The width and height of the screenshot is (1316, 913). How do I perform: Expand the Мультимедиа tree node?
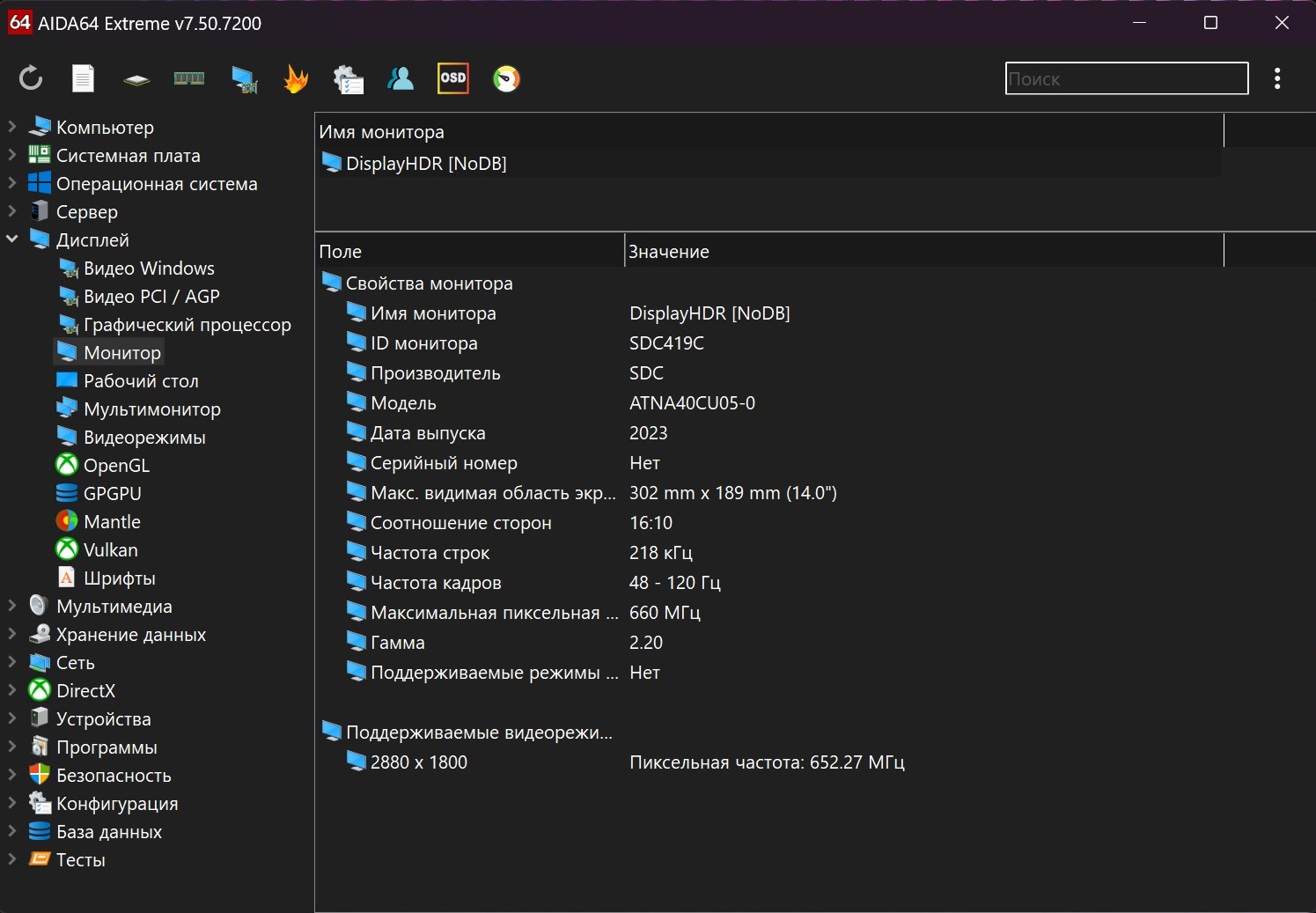(12, 606)
